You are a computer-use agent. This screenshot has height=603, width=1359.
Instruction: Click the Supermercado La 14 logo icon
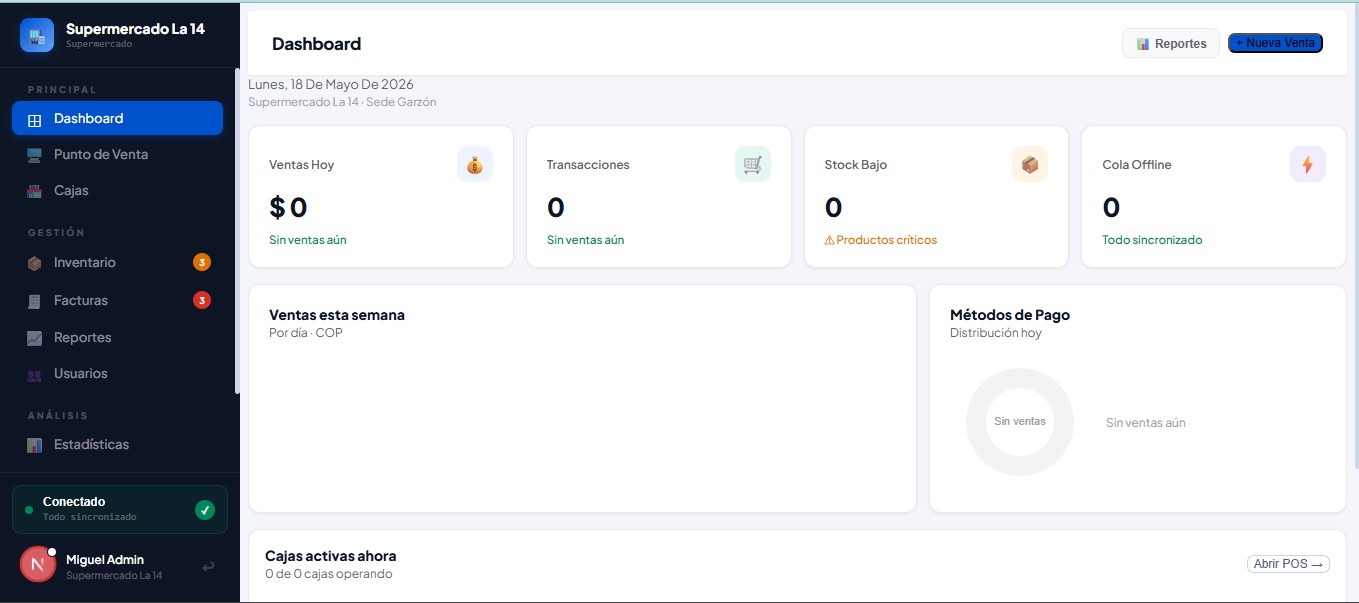pos(37,35)
